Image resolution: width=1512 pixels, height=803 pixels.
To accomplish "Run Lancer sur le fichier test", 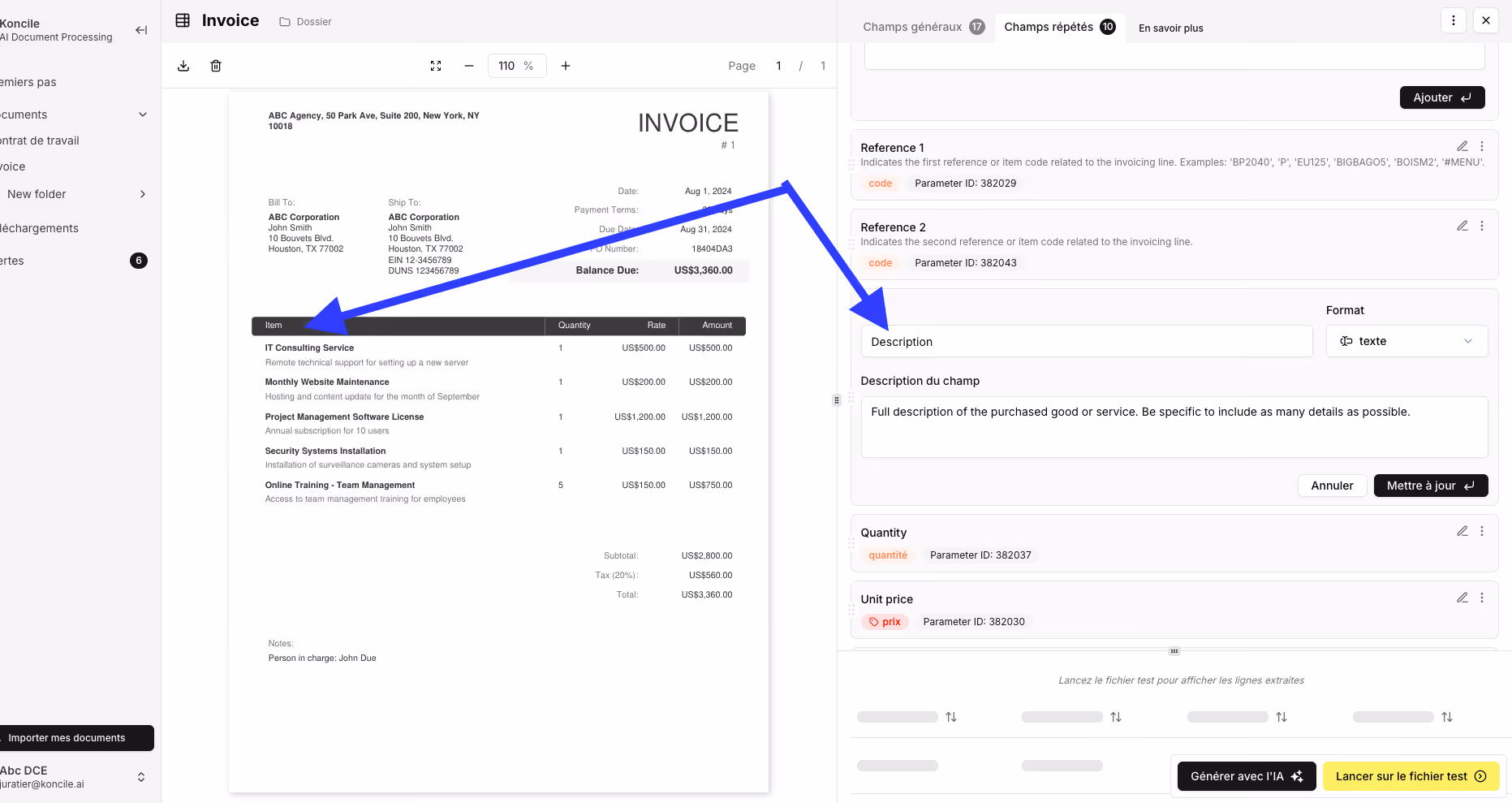I will coord(1411,776).
